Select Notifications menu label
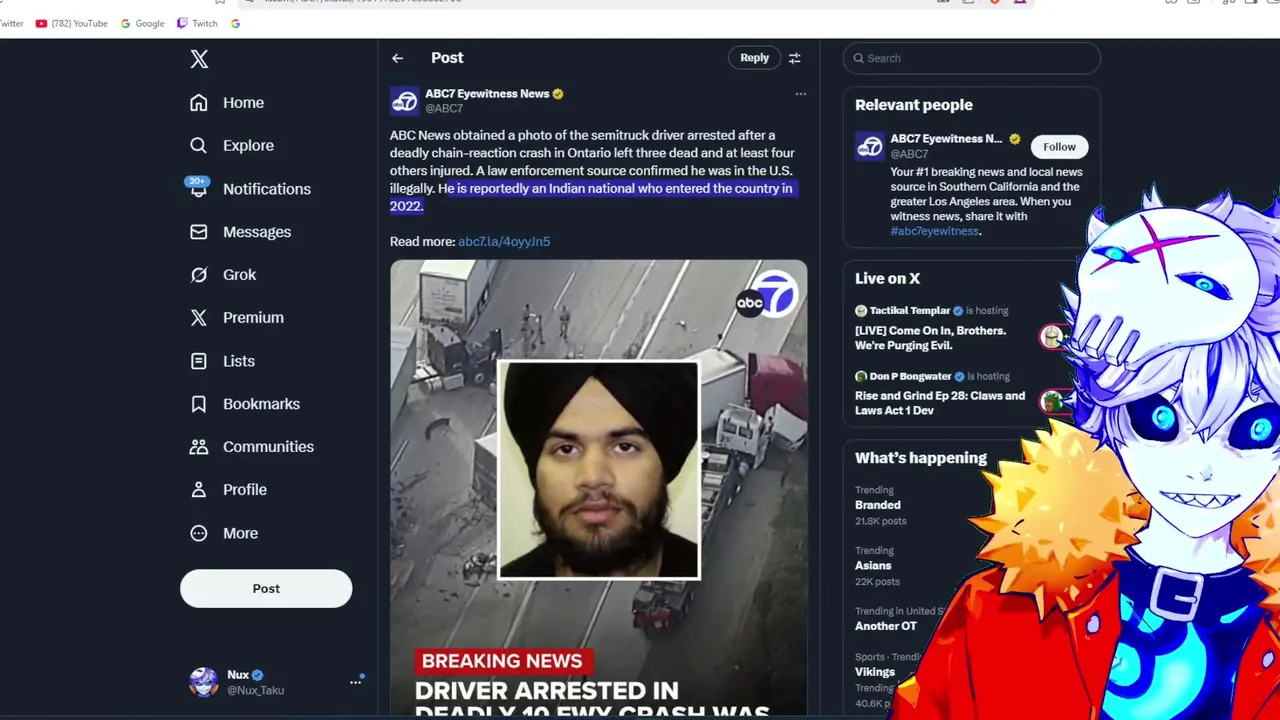1280x720 pixels. (x=267, y=188)
